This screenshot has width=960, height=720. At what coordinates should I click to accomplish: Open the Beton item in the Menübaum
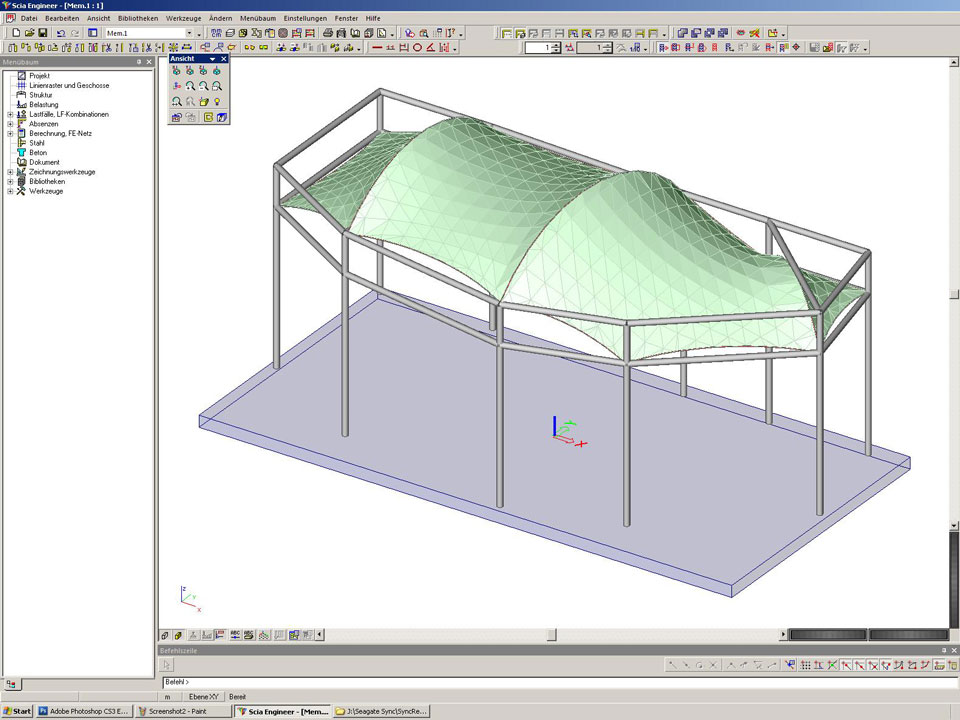pos(37,153)
